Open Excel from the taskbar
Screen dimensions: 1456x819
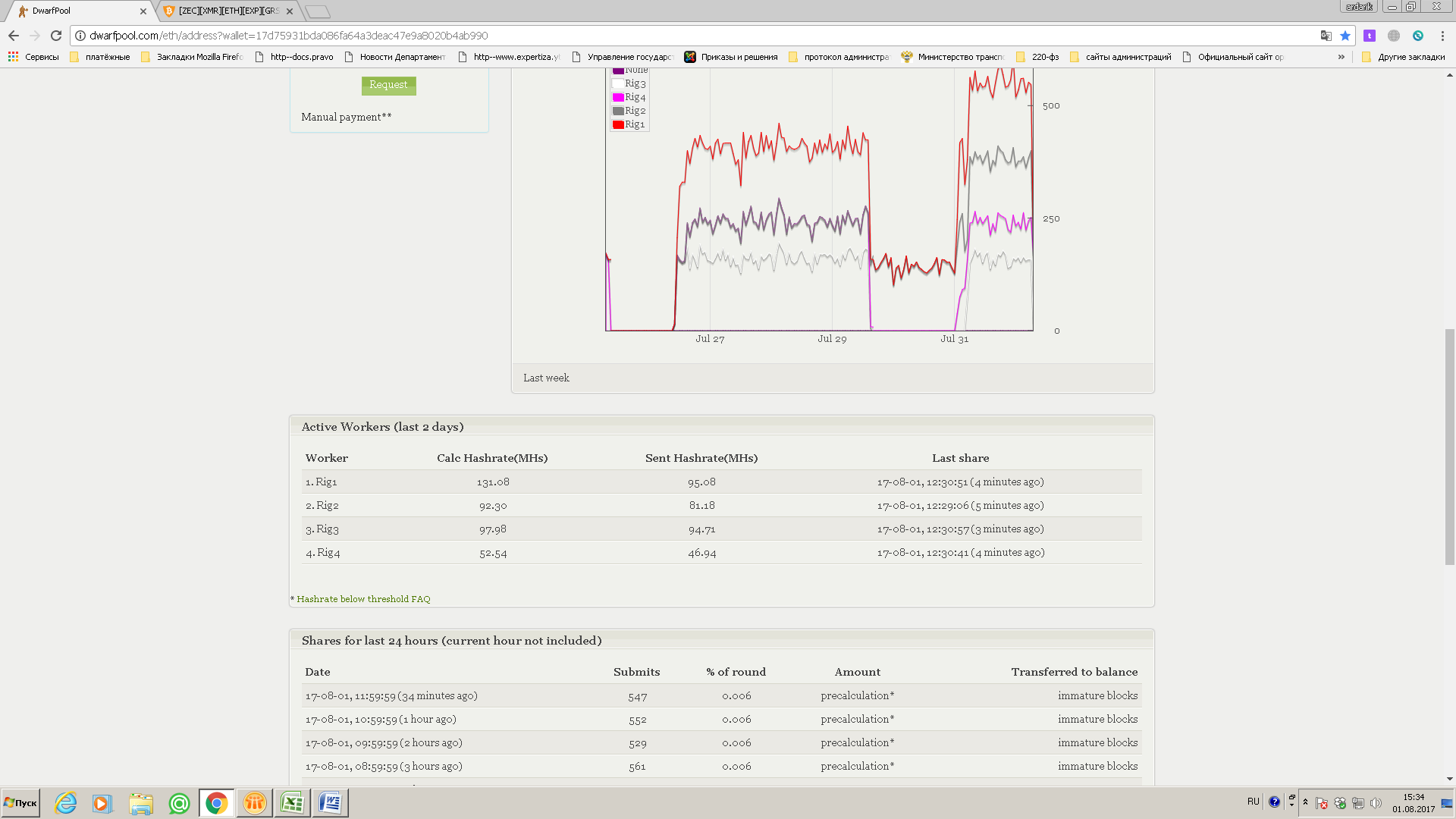pyautogui.click(x=292, y=803)
